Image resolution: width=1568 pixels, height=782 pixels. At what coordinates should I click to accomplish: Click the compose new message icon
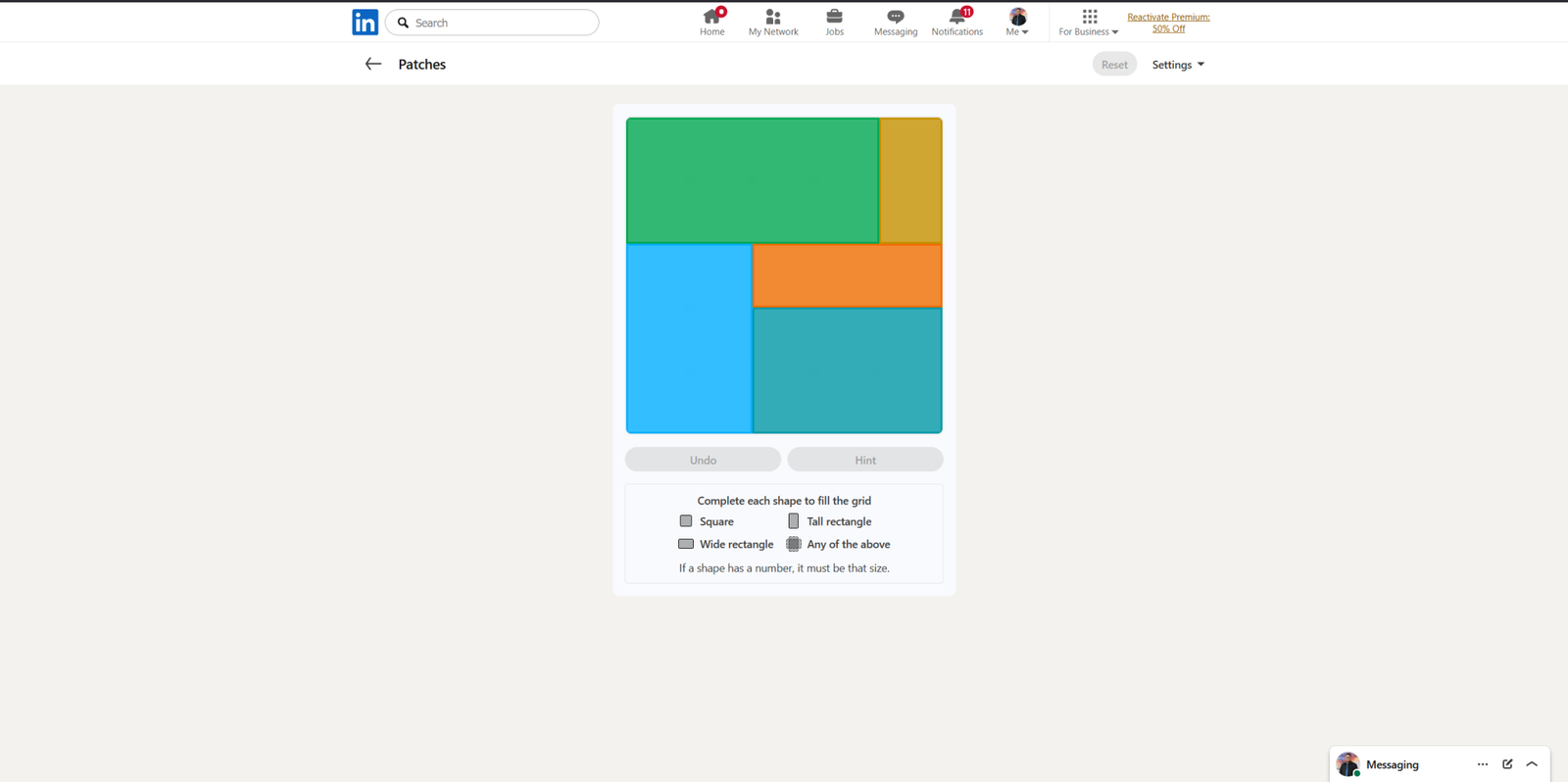point(1507,764)
